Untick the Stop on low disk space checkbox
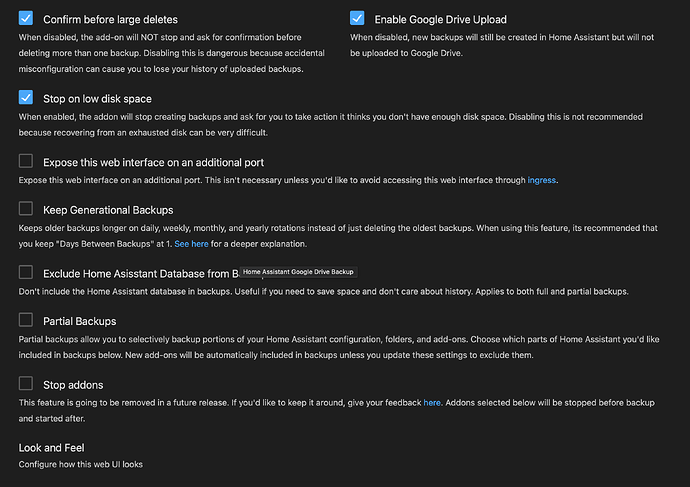Viewport: 690px width, 487px height. pos(26,97)
